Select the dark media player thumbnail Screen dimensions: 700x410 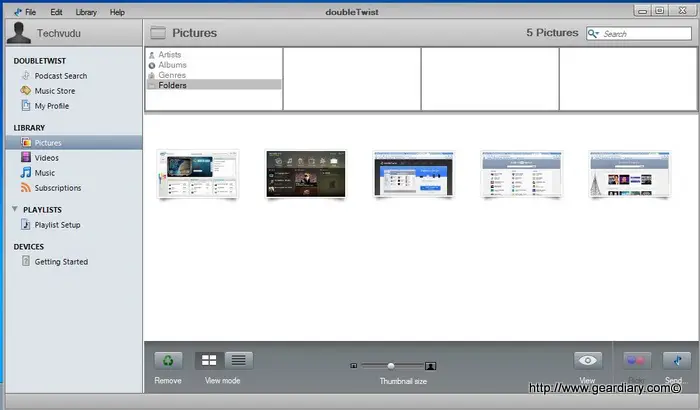coord(306,174)
